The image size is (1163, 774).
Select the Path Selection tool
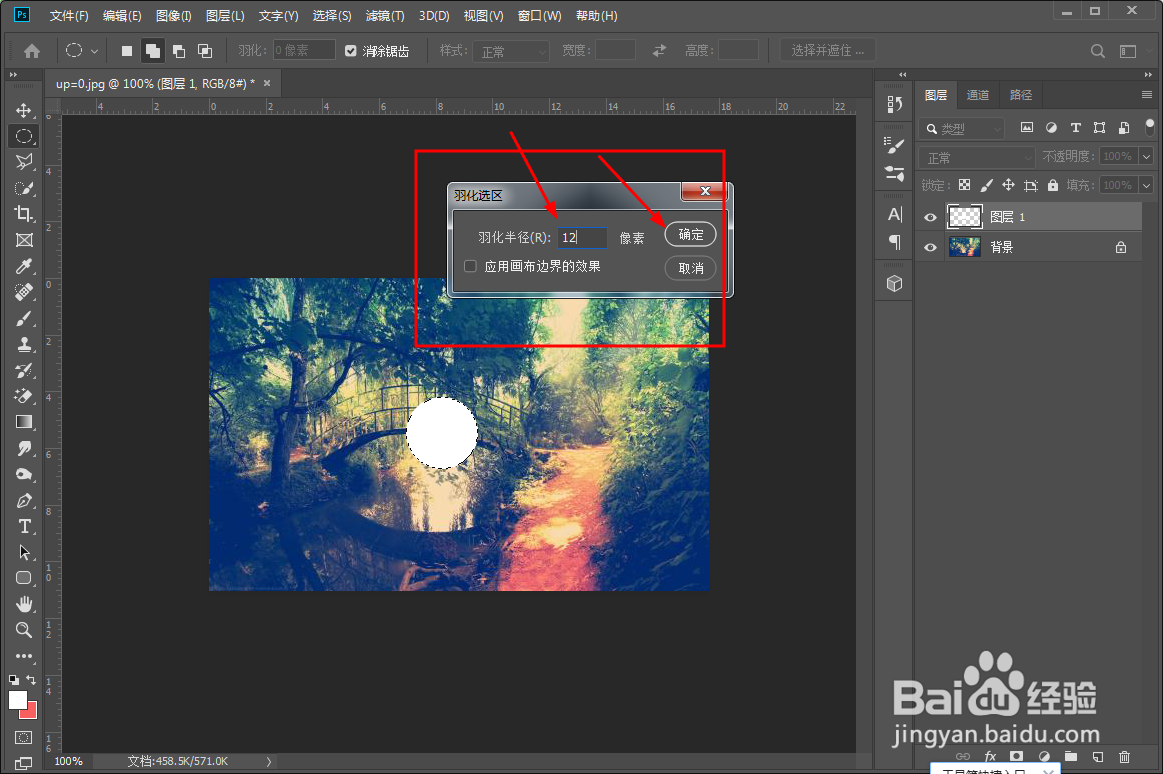[24, 552]
